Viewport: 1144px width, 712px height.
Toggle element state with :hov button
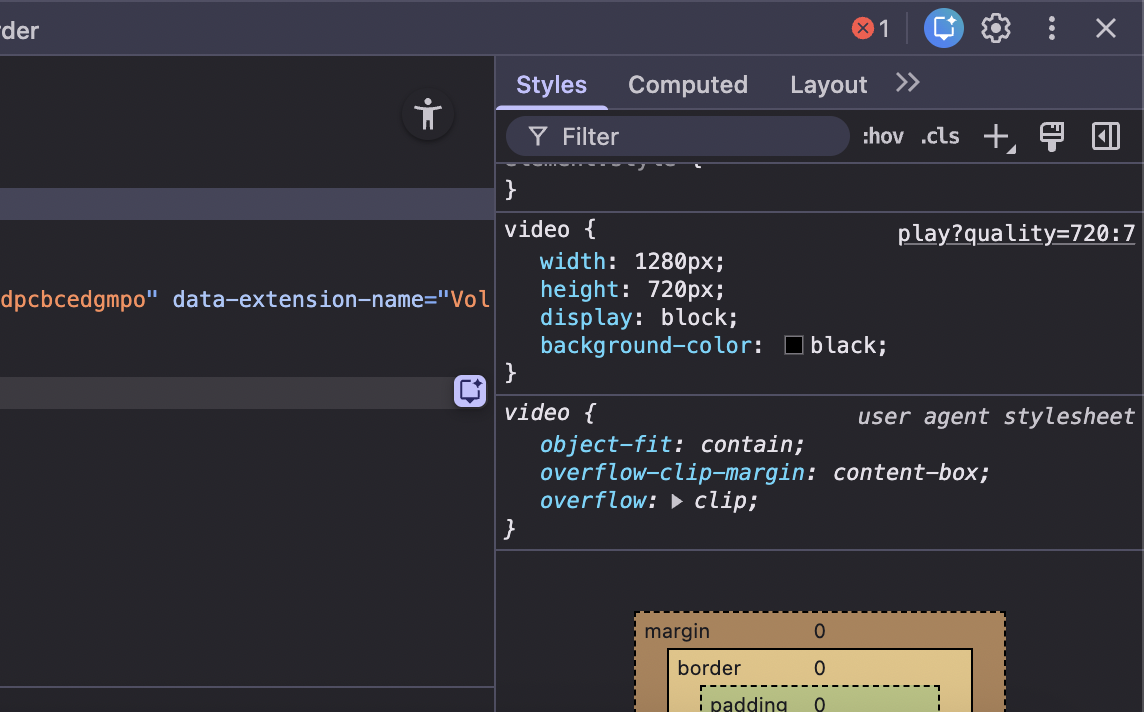(882, 137)
